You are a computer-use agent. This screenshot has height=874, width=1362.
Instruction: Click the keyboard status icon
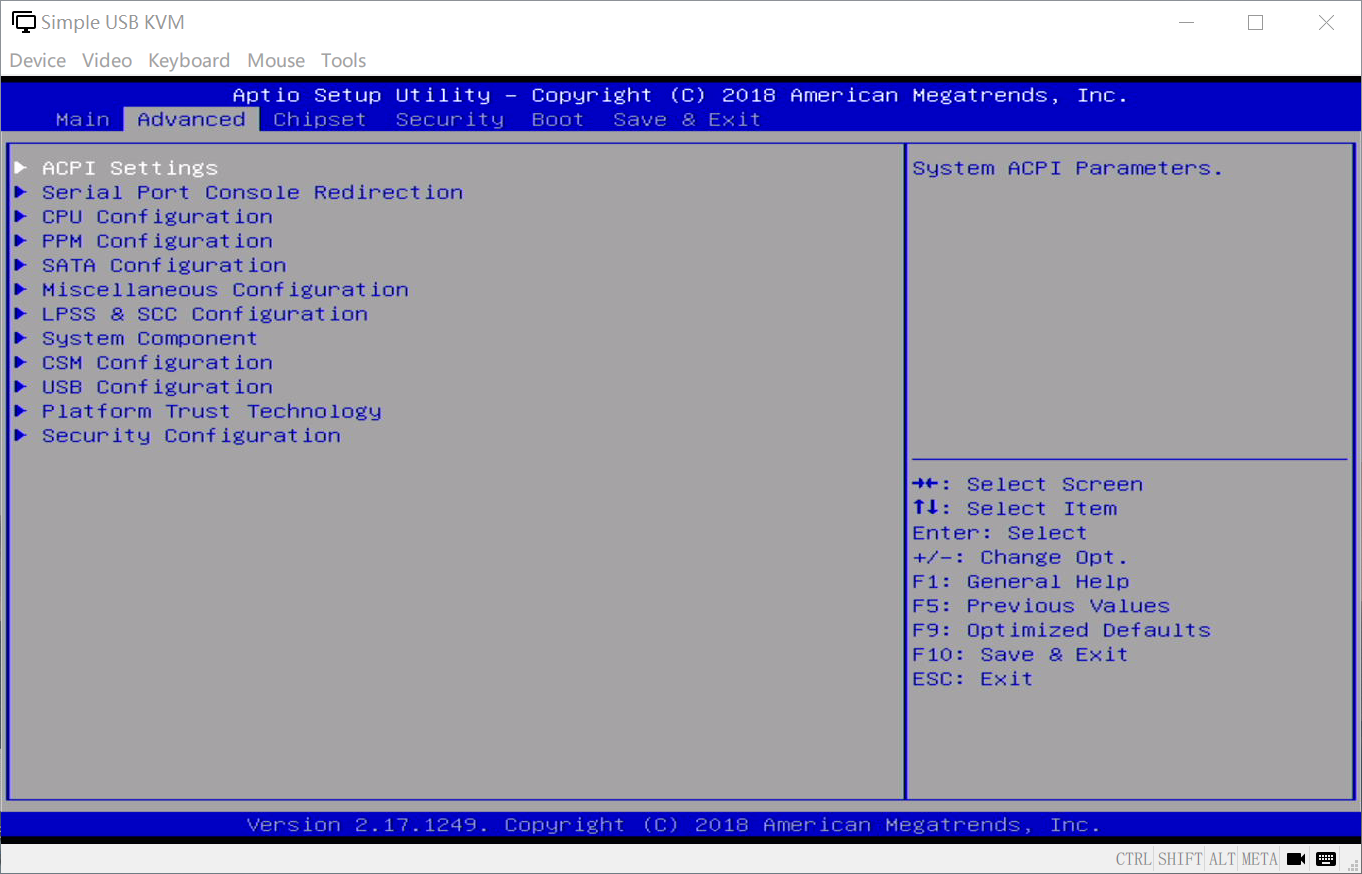pos(1326,859)
